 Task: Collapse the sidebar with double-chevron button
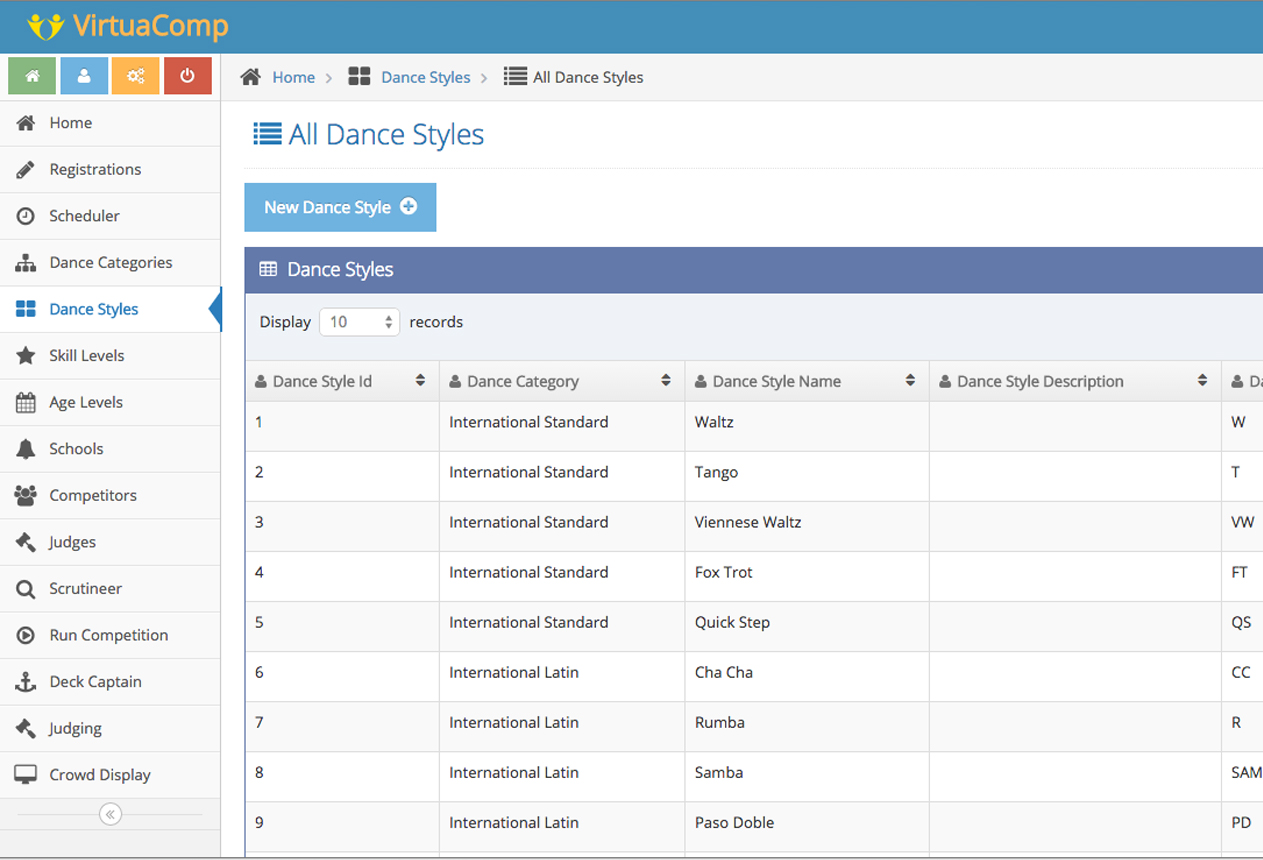pos(110,814)
